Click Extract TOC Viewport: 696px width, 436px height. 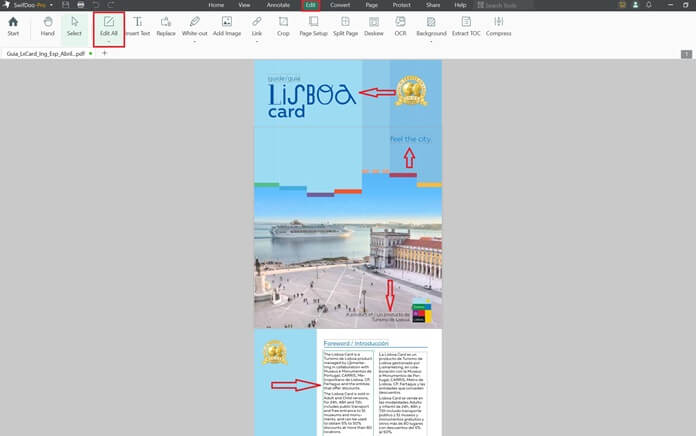click(x=466, y=26)
